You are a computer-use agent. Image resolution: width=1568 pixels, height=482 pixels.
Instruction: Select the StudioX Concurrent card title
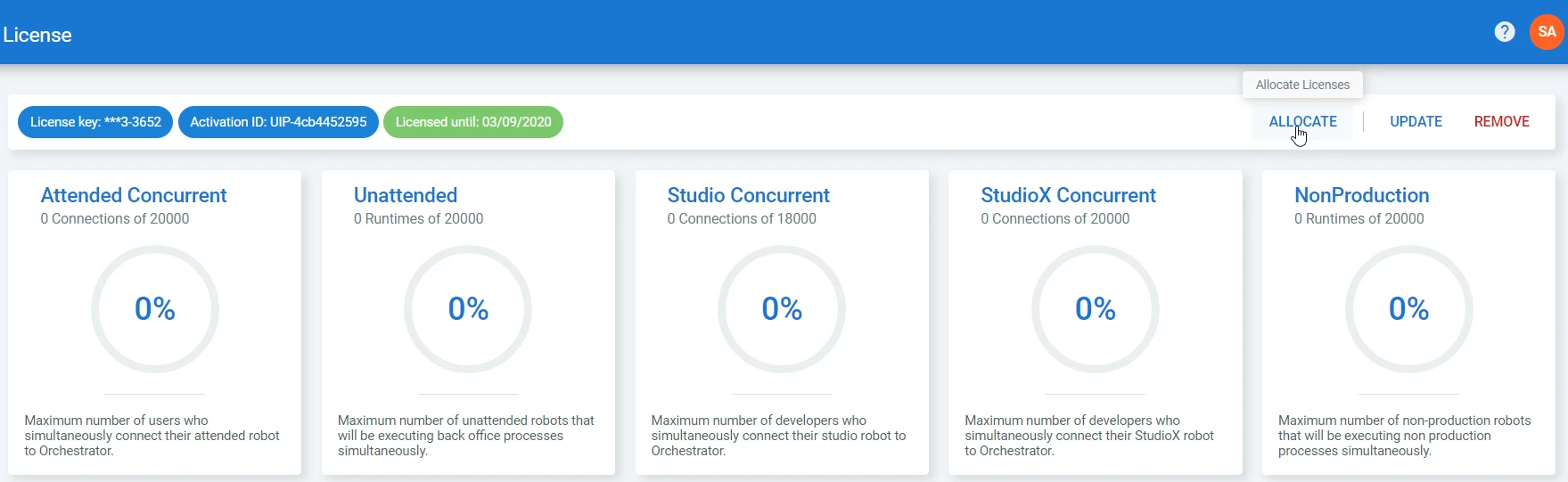[x=1068, y=195]
